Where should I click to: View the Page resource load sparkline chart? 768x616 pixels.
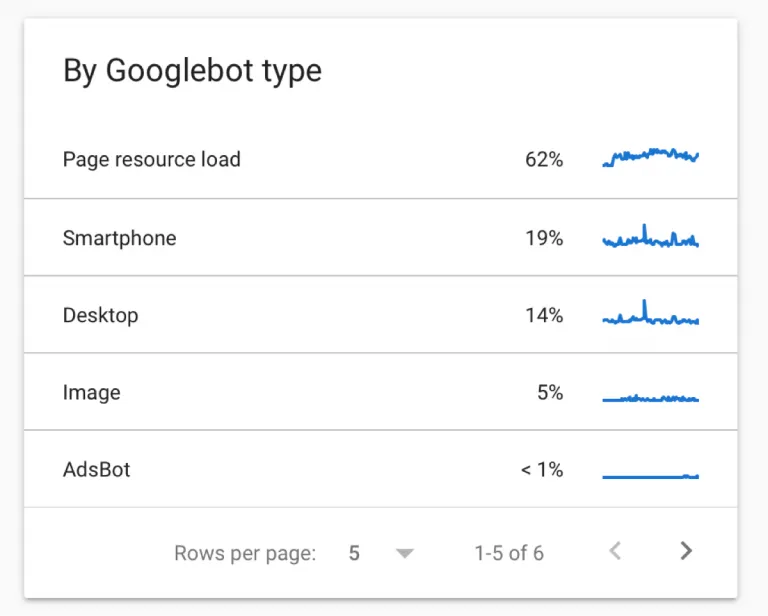click(x=650, y=157)
